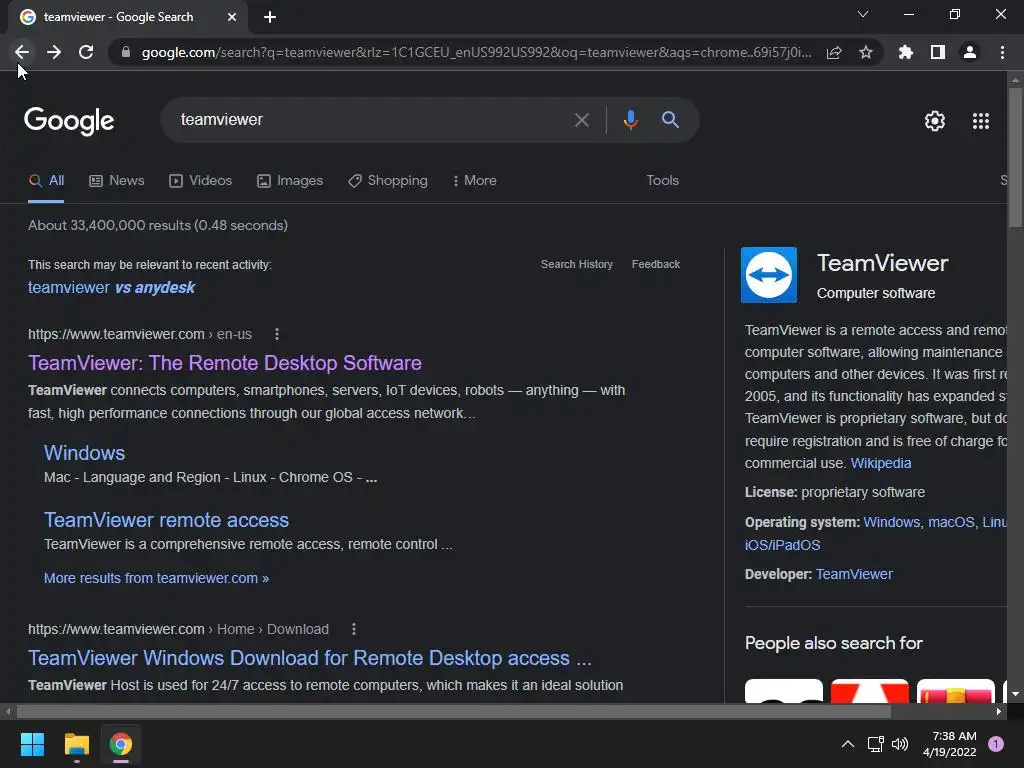The width and height of the screenshot is (1024, 768).
Task: Show hidden system tray icons
Action: (x=848, y=744)
